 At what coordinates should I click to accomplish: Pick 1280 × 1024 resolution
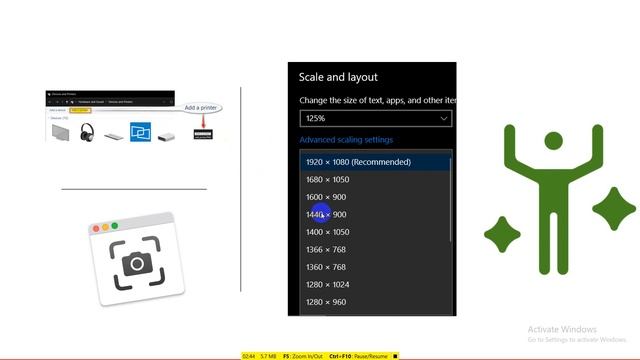pos(376,285)
